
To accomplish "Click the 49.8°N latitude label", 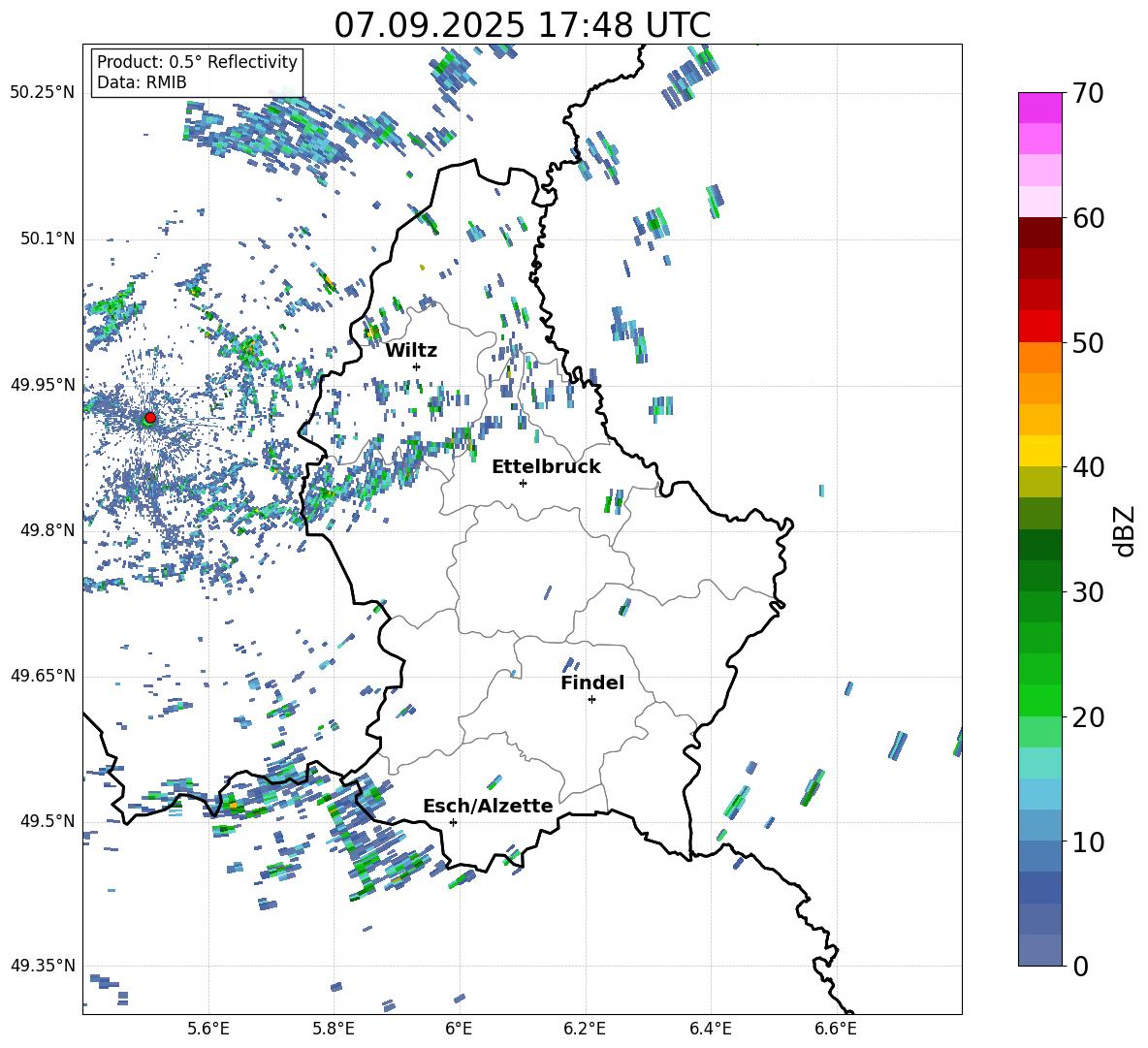I will pyautogui.click(x=48, y=530).
